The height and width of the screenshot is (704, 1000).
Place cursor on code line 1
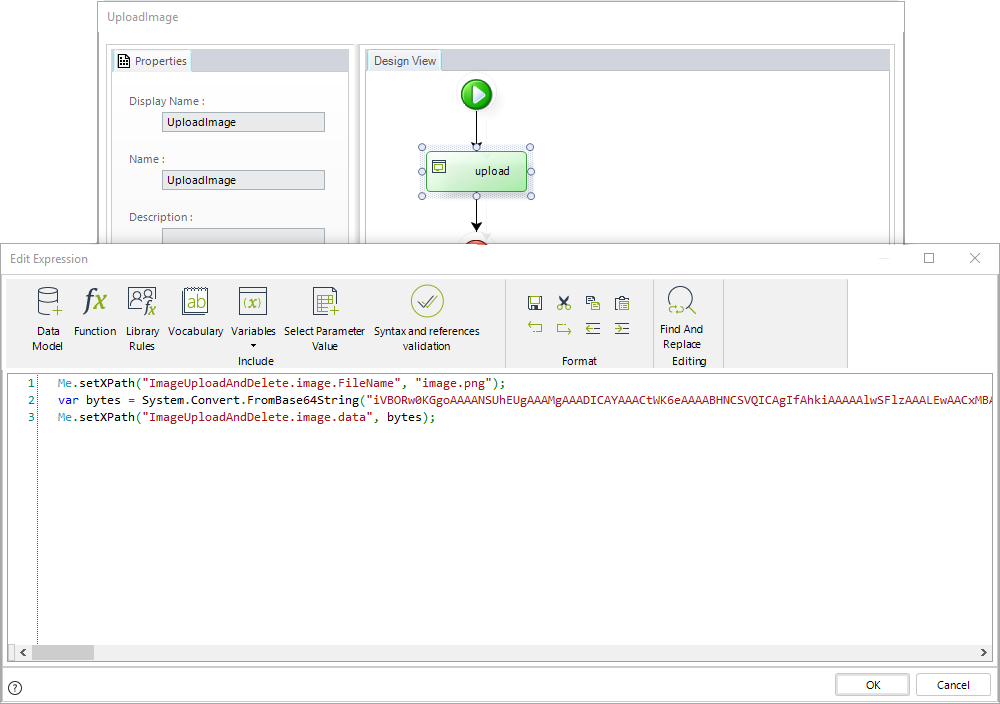click(x=281, y=383)
